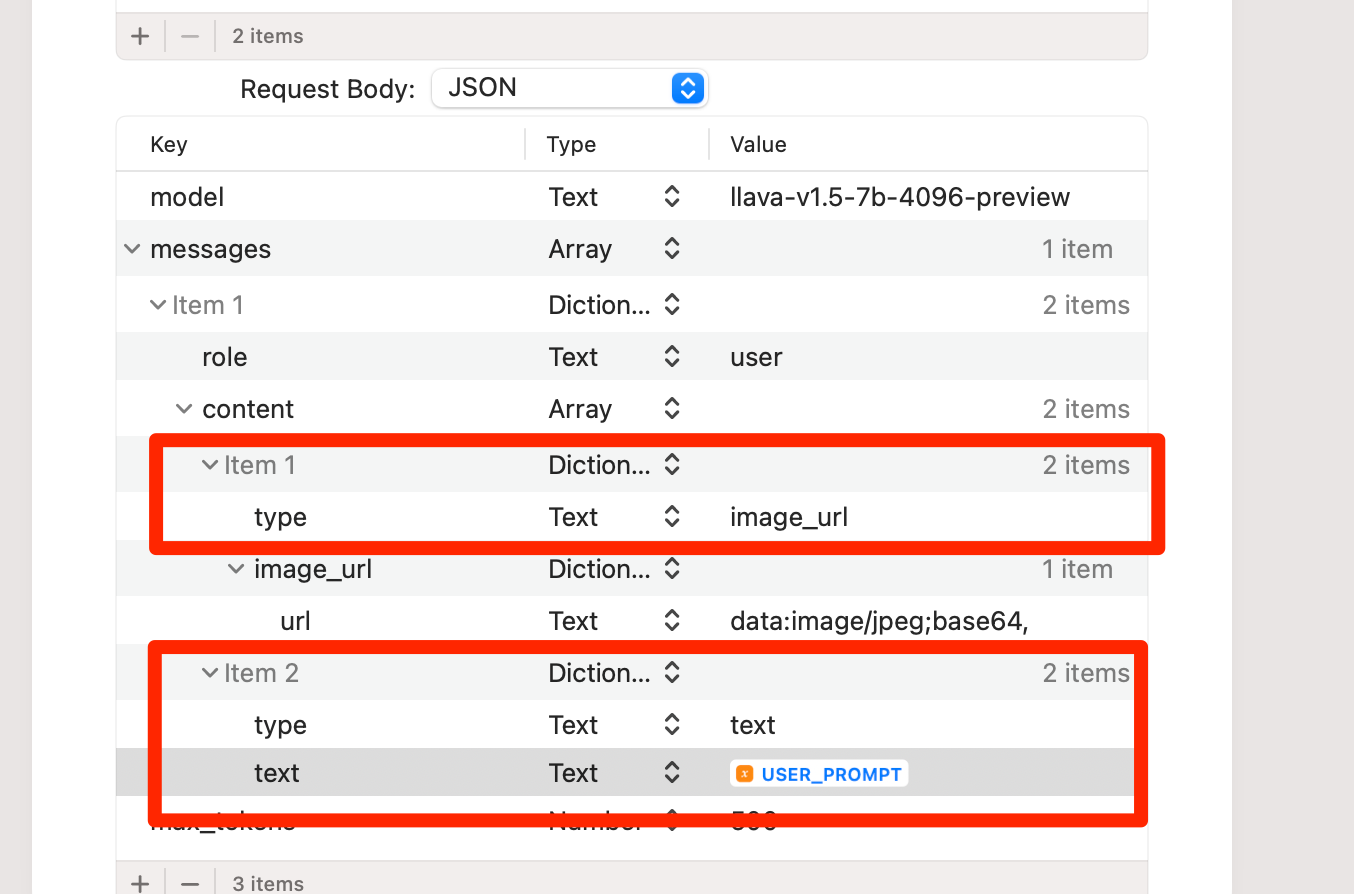The image size is (1354, 894).
Task: Click the user value in role row
Action: coord(756,356)
